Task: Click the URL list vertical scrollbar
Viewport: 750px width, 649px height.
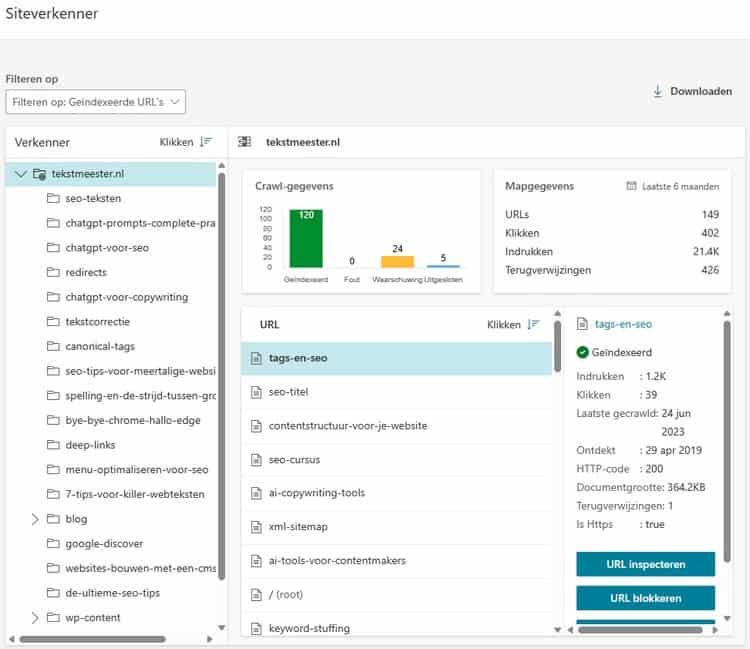Action: [x=557, y=346]
